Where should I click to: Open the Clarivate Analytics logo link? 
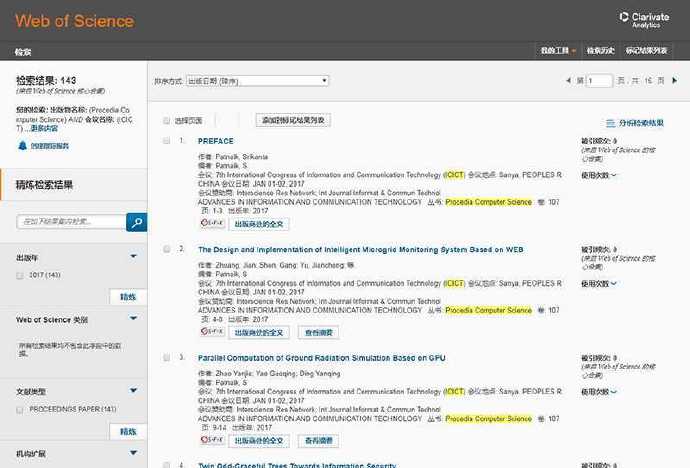(644, 20)
